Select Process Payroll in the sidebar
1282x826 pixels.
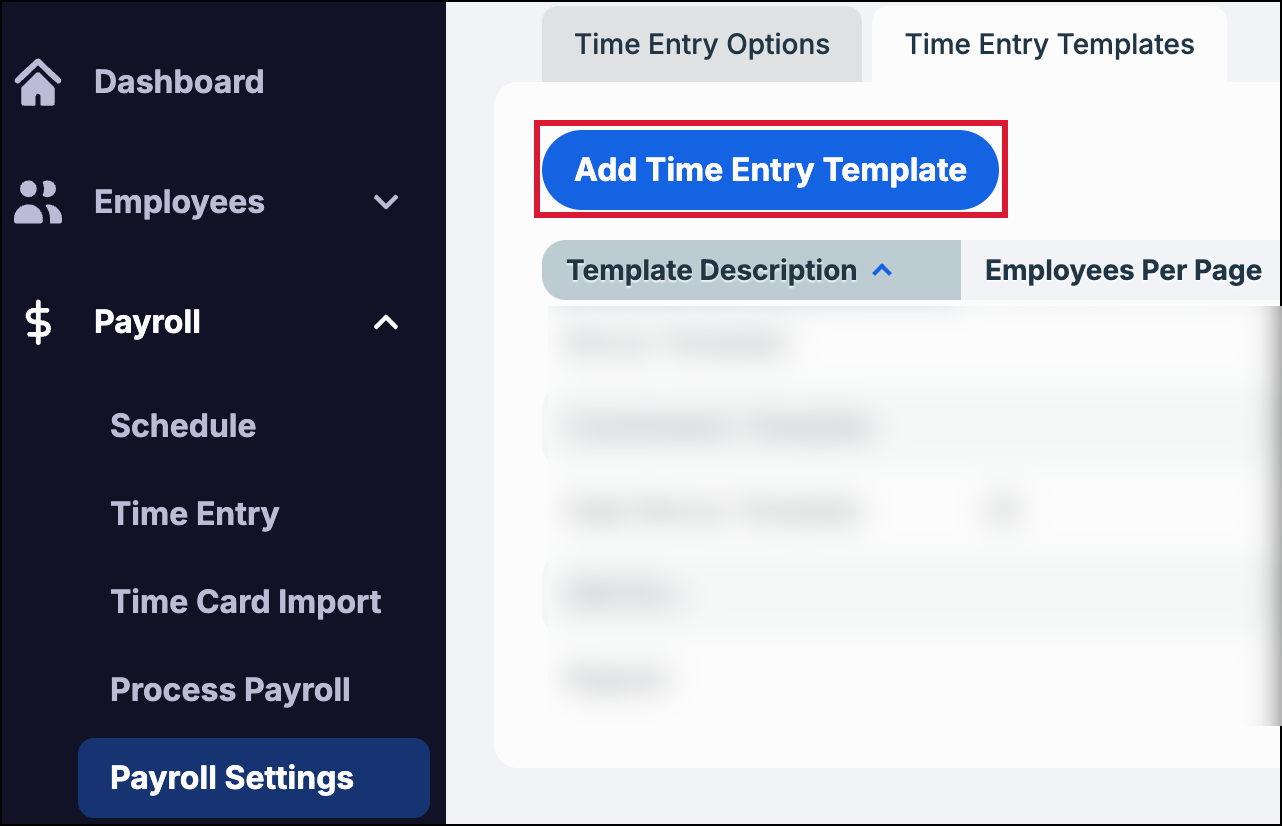[230, 690]
